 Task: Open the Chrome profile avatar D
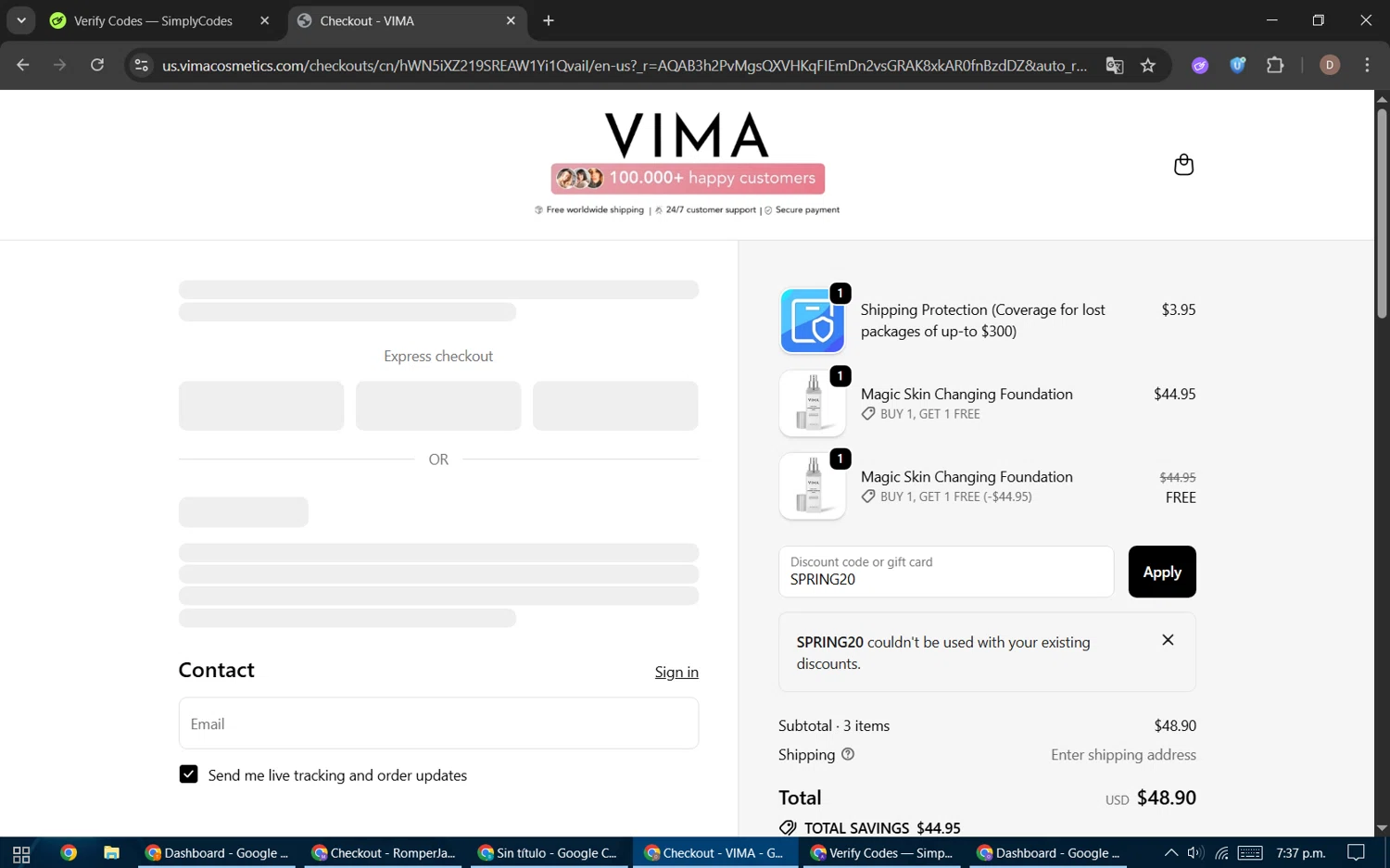(x=1330, y=65)
